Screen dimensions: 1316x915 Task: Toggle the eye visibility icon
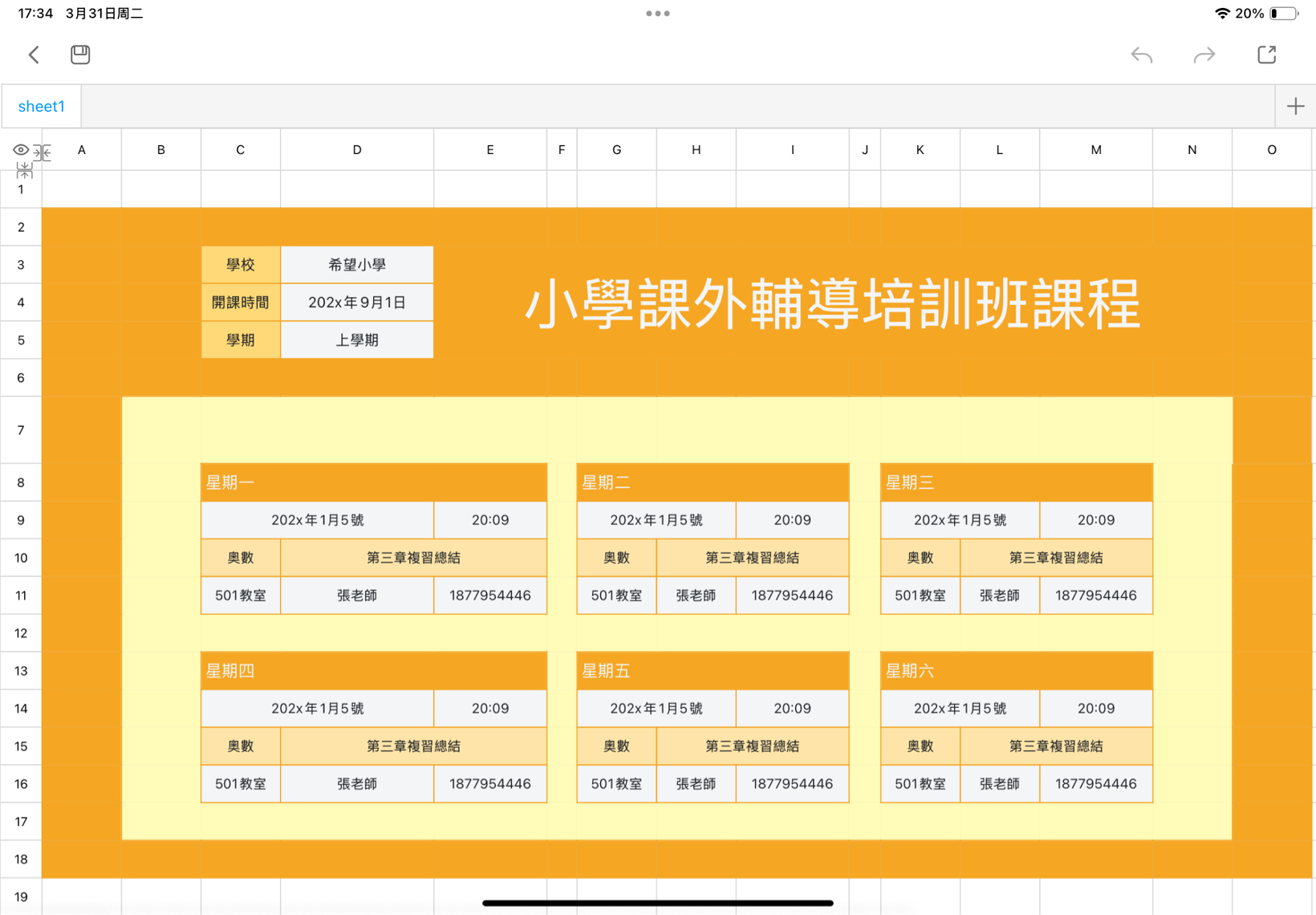pos(21,150)
